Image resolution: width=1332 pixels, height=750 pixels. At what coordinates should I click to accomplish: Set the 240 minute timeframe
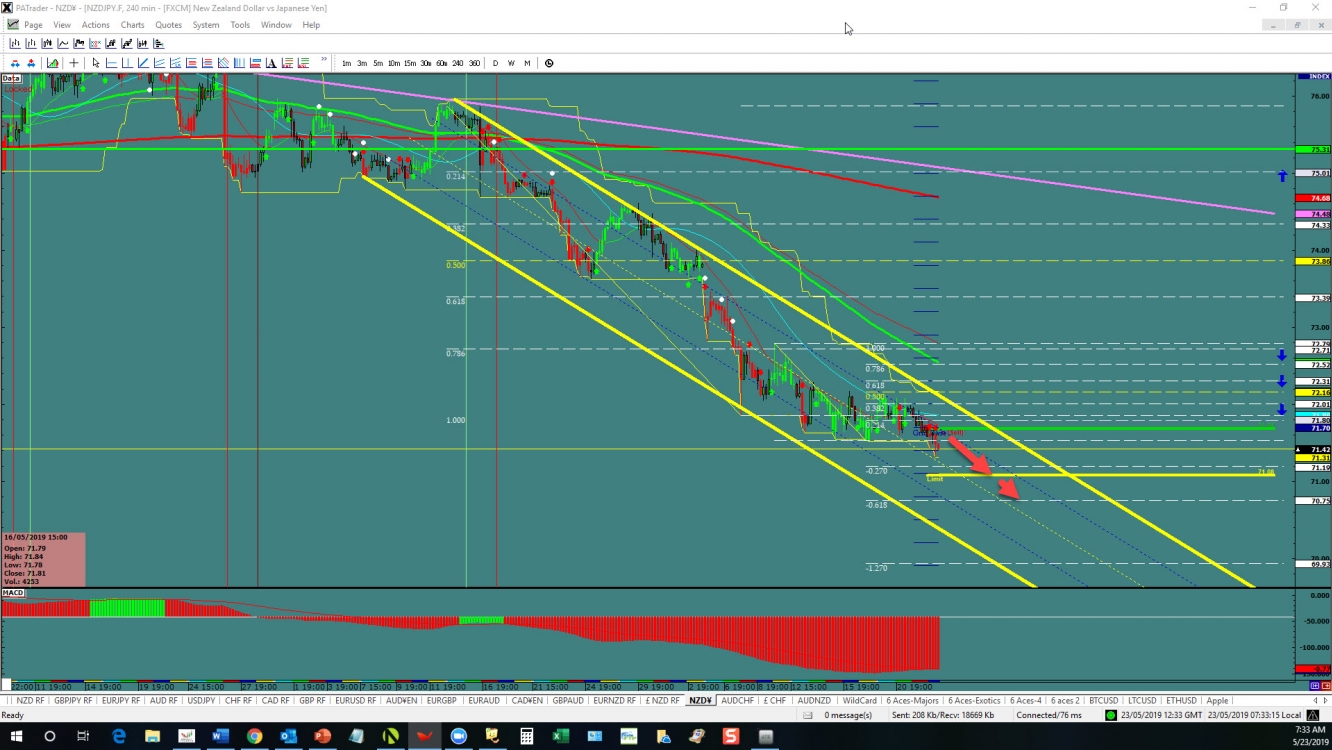[457, 63]
